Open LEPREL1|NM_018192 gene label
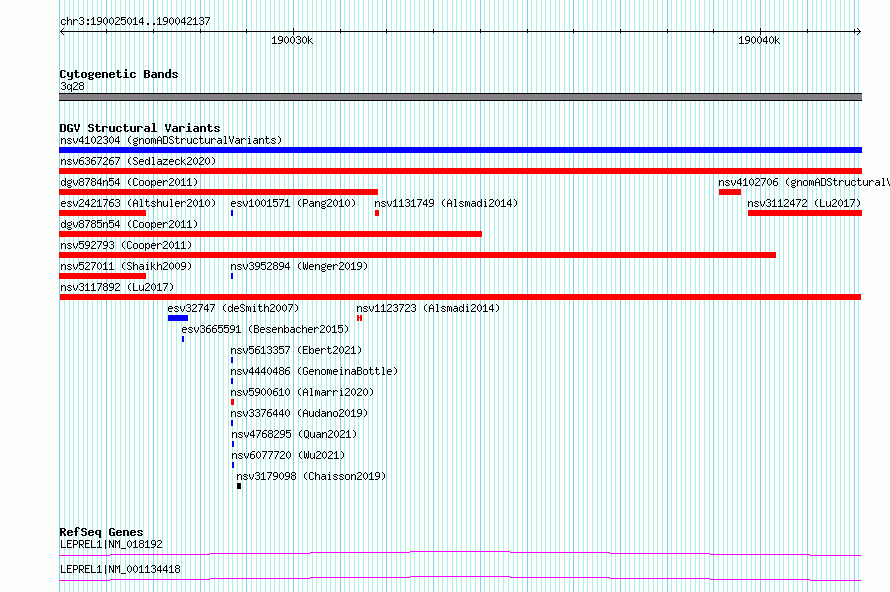This screenshot has width=890, height=592. tap(111, 544)
